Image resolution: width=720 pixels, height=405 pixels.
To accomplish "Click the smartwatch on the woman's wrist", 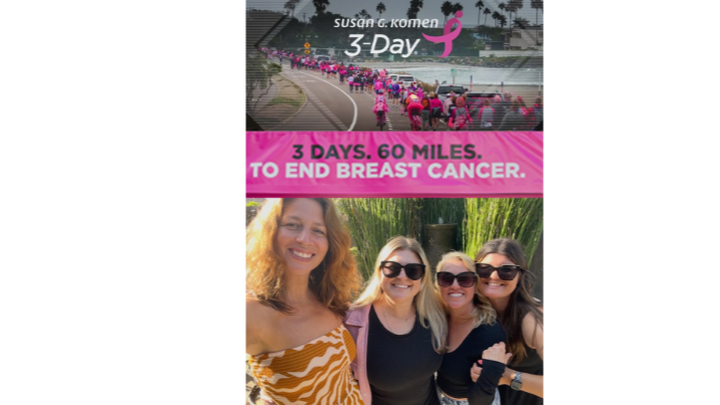I will [517, 381].
